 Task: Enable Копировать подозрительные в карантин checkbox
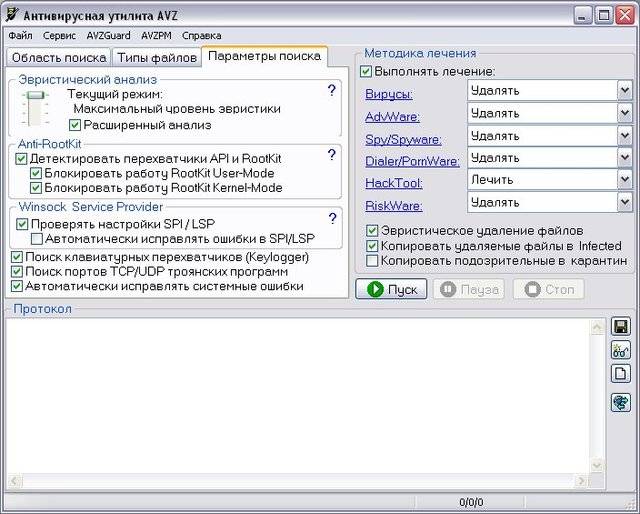tap(372, 261)
